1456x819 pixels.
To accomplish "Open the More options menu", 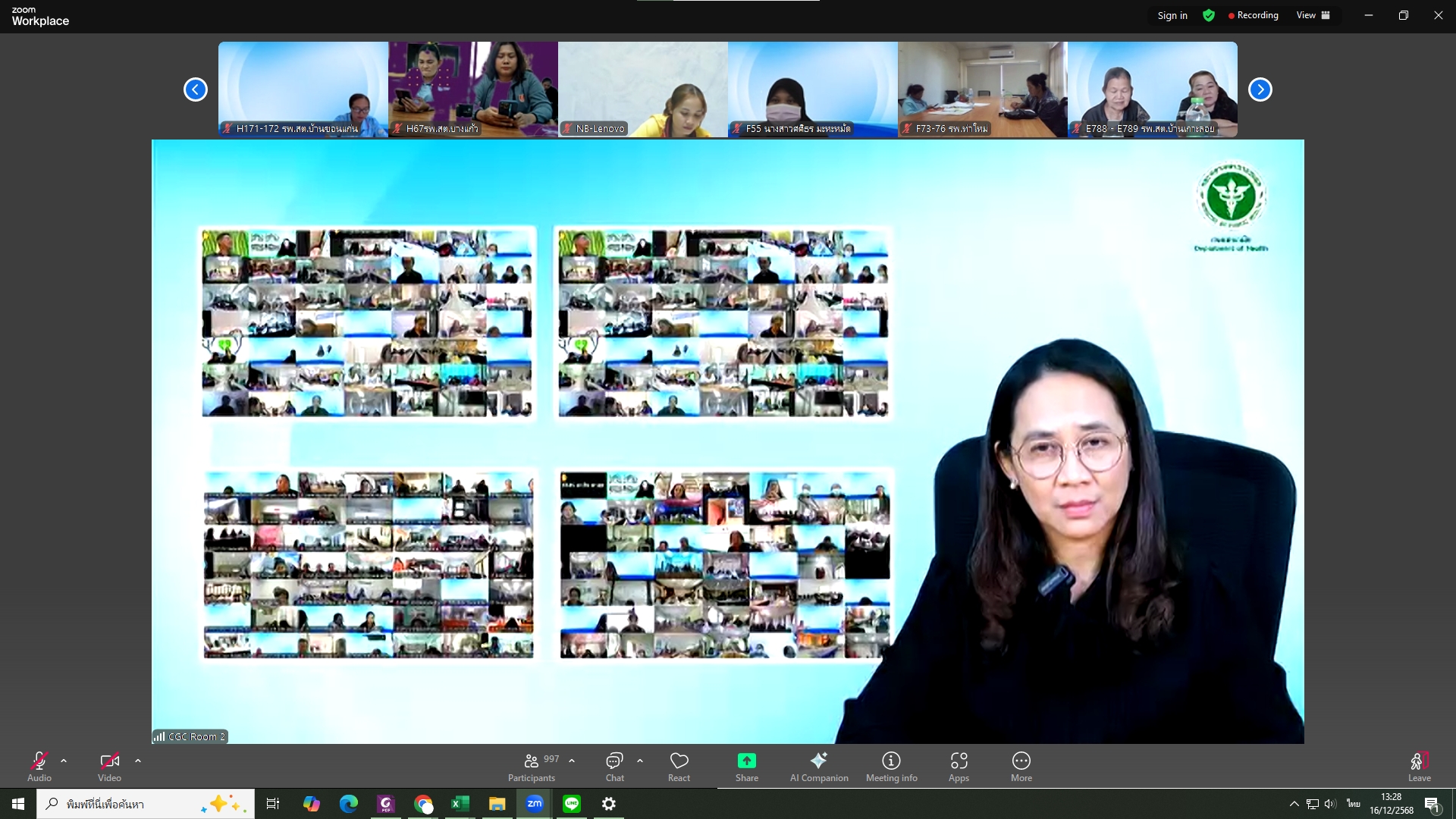I will [x=1021, y=766].
